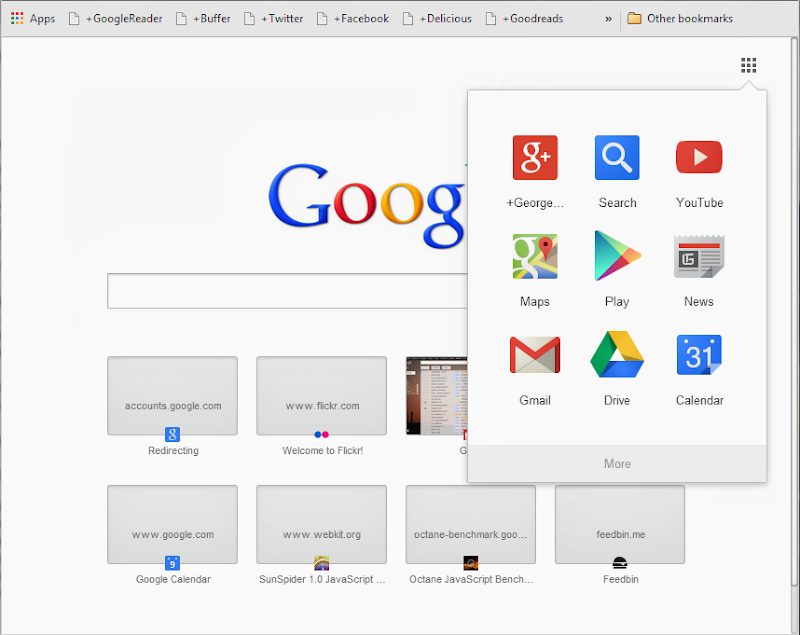Click the Octane JavaScript Bench title
The image size is (800, 635).
(471, 579)
